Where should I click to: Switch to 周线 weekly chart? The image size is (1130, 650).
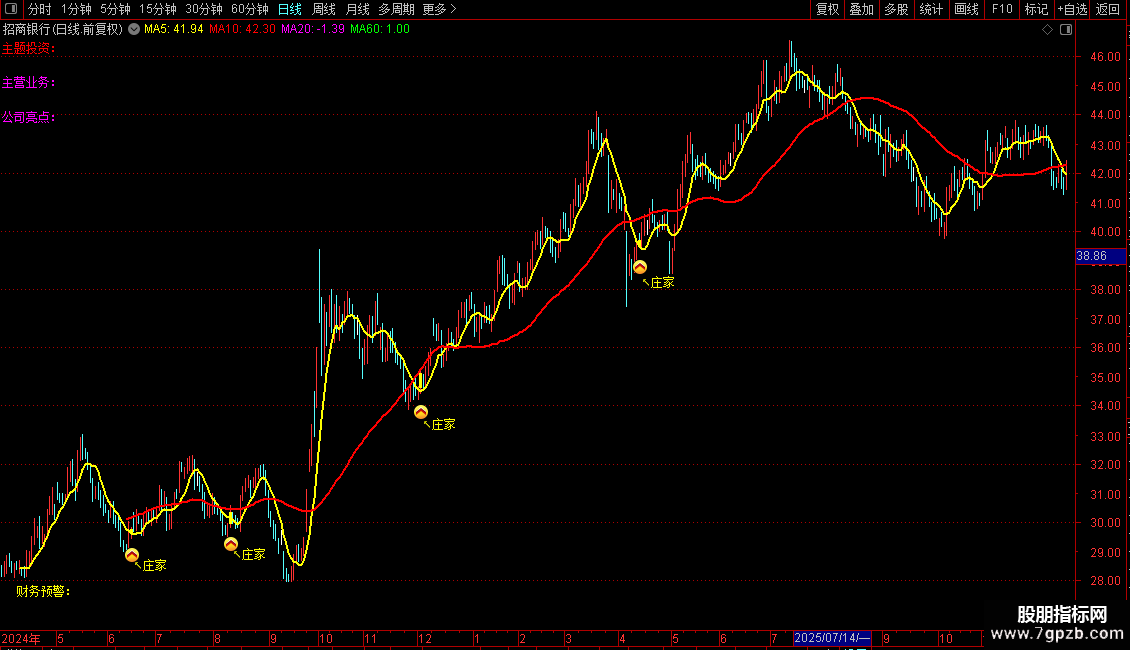pos(324,9)
